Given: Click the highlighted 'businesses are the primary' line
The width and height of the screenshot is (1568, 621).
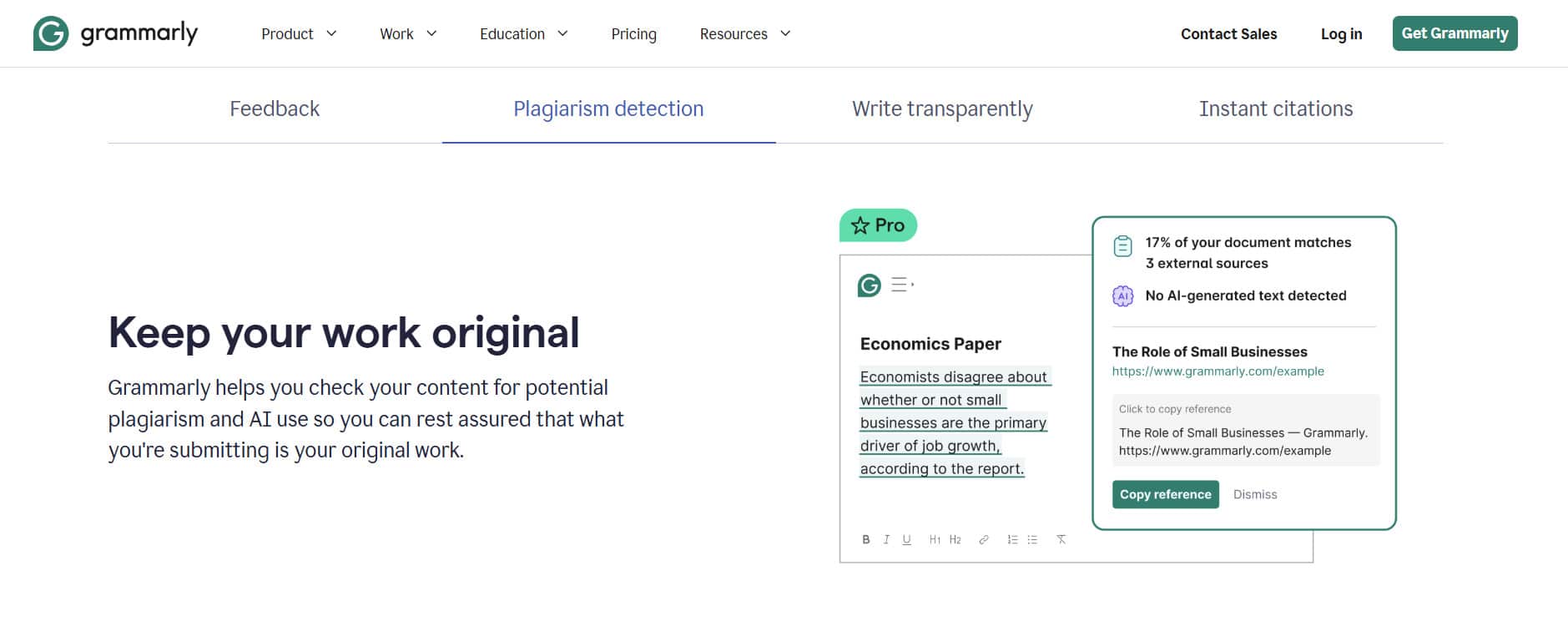Looking at the screenshot, I should [x=953, y=422].
